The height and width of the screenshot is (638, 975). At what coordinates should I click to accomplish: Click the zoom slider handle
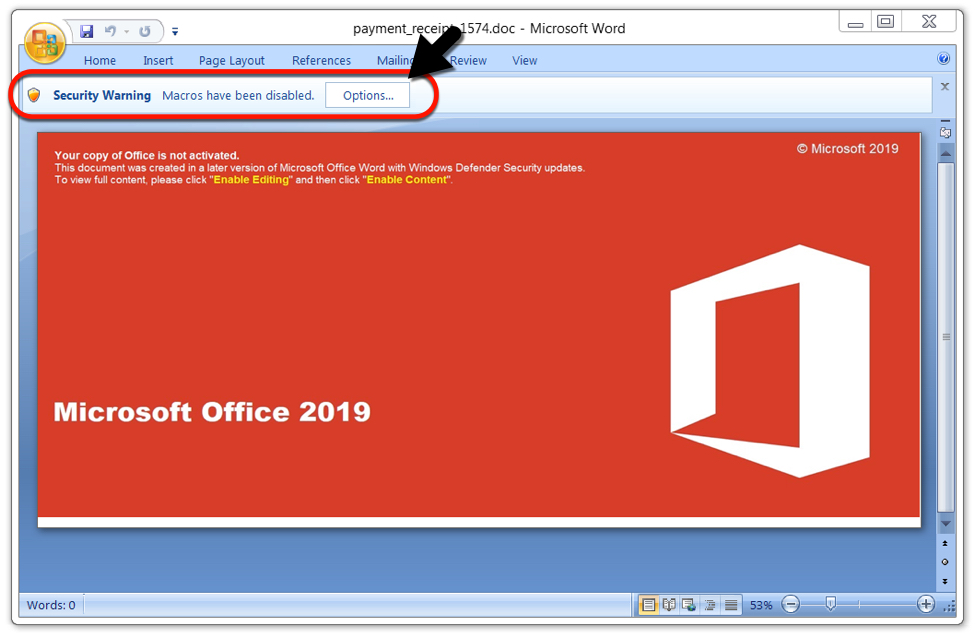click(830, 603)
